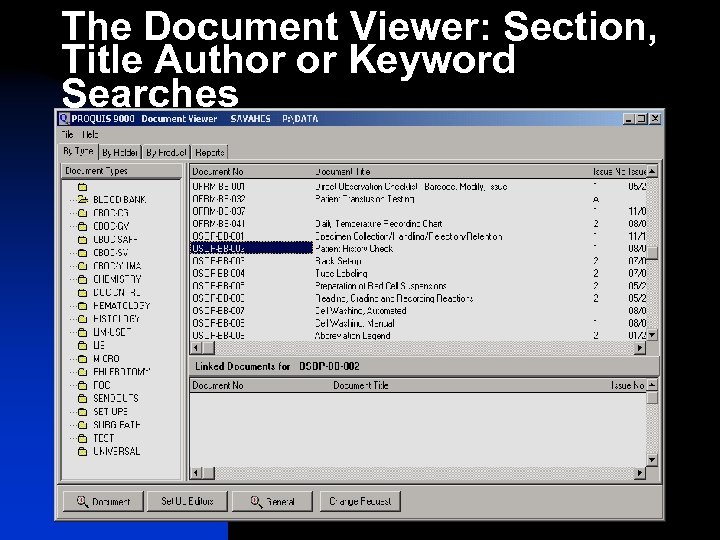The width and height of the screenshot is (720, 540).
Task: Select the Rack Setup document row
Action: pyautogui.click(x=418, y=261)
